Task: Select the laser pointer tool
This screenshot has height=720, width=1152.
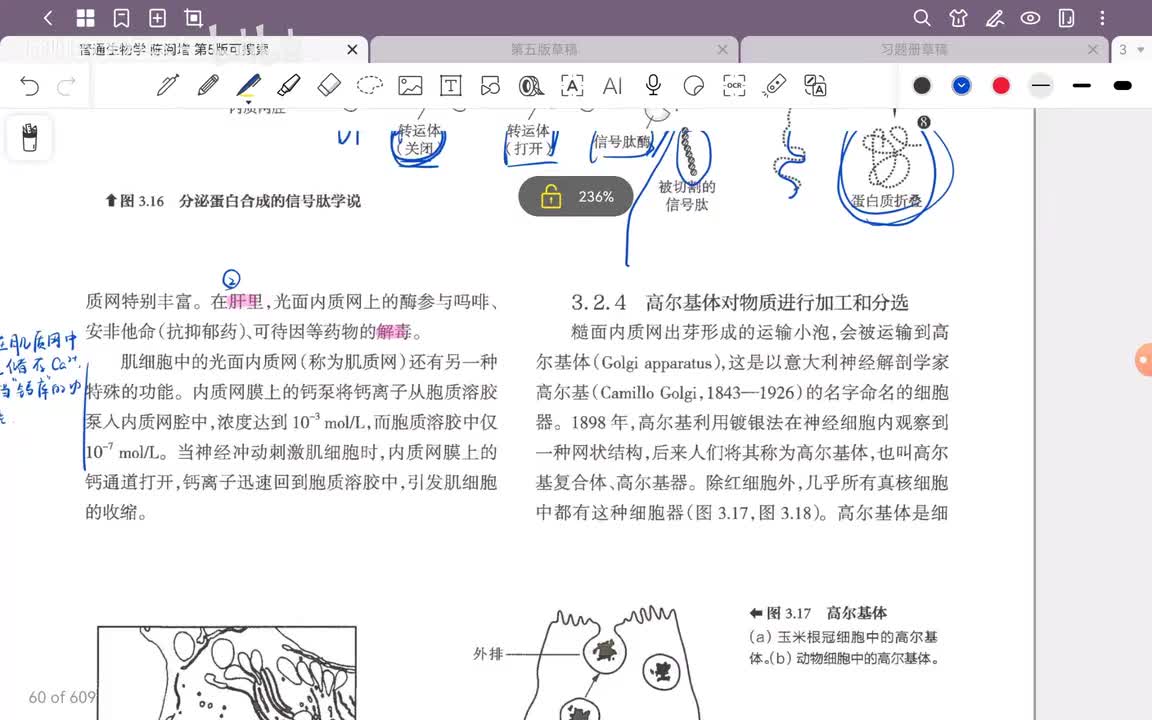Action: pos(774,85)
